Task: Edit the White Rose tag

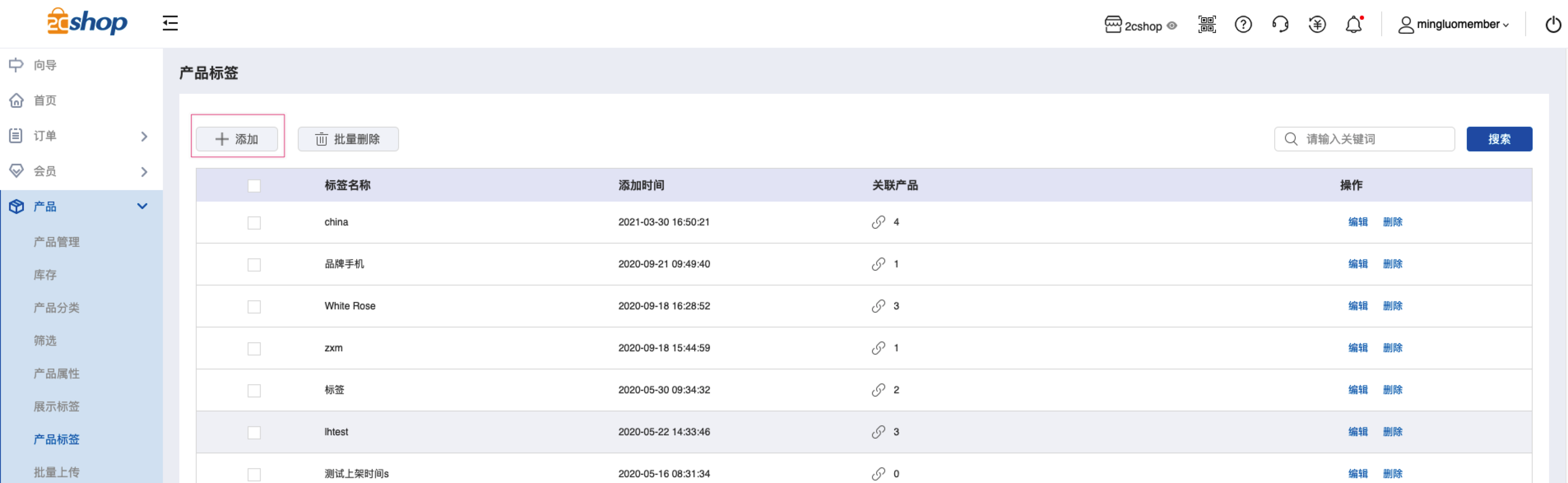Action: [x=1357, y=307]
